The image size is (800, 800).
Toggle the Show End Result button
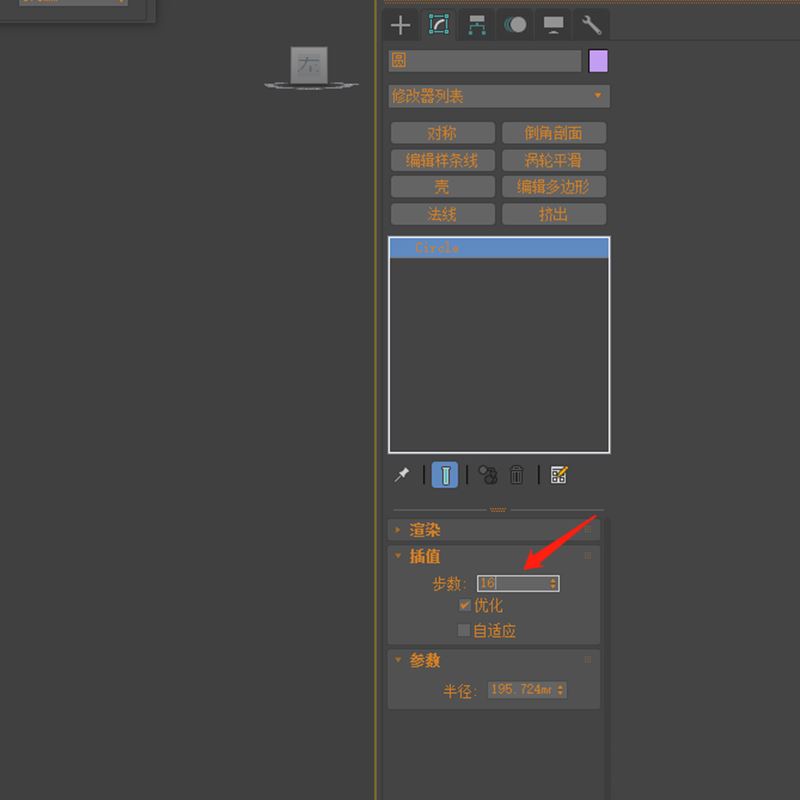(445, 475)
